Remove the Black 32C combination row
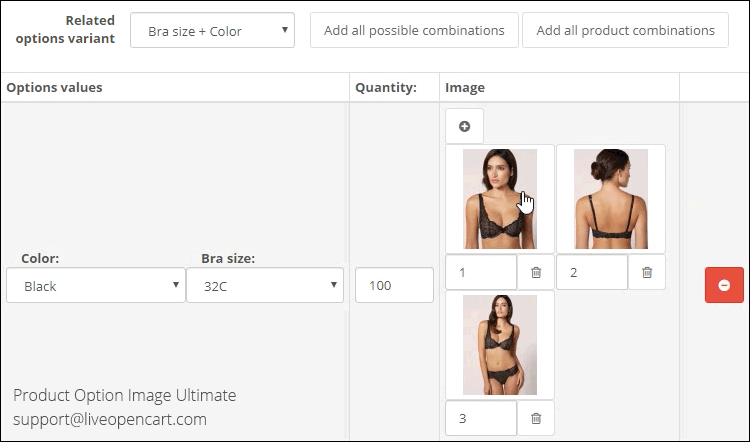The width and height of the screenshot is (750, 442). (724, 285)
